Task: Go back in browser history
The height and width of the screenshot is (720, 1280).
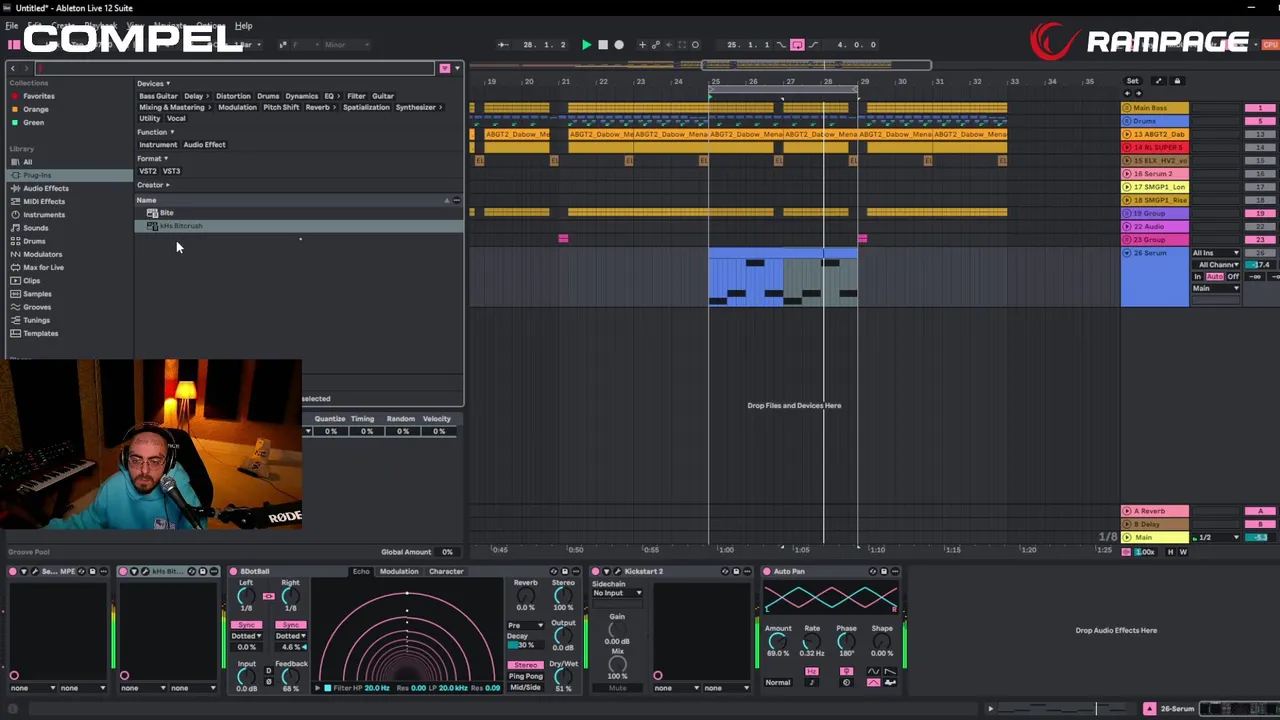Action: click(12, 68)
